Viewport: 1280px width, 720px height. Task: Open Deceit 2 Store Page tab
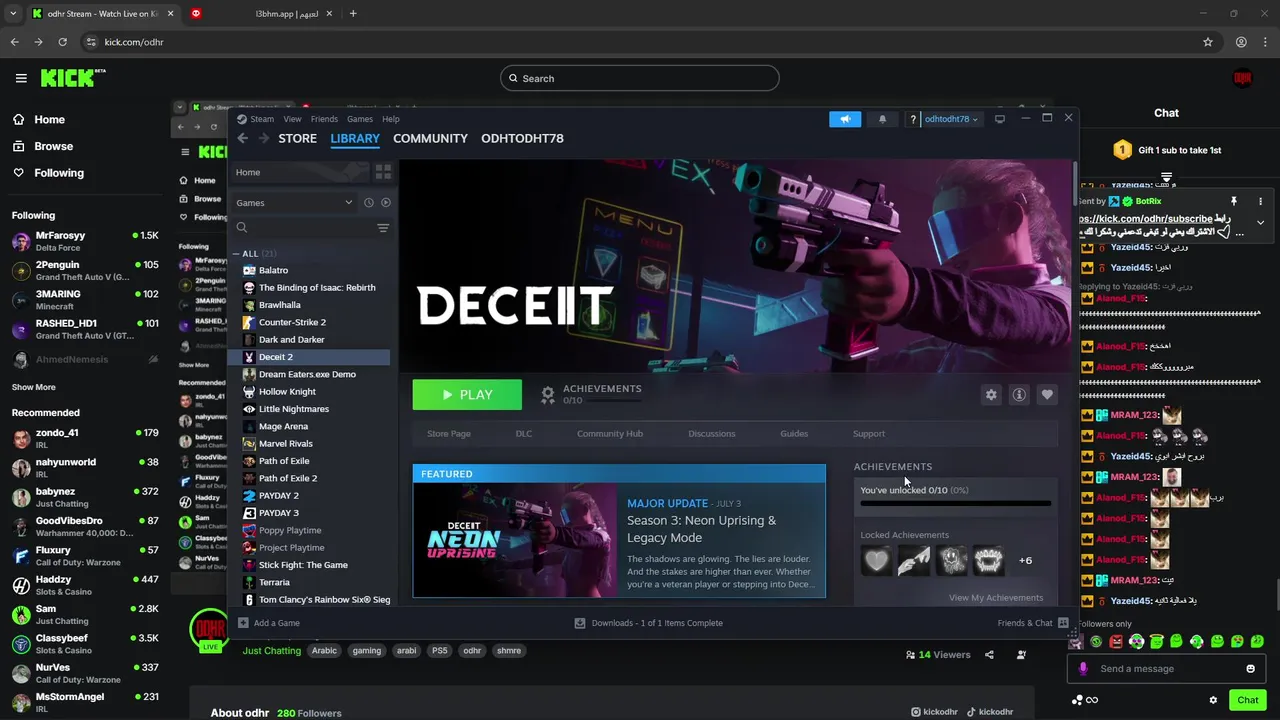click(449, 434)
